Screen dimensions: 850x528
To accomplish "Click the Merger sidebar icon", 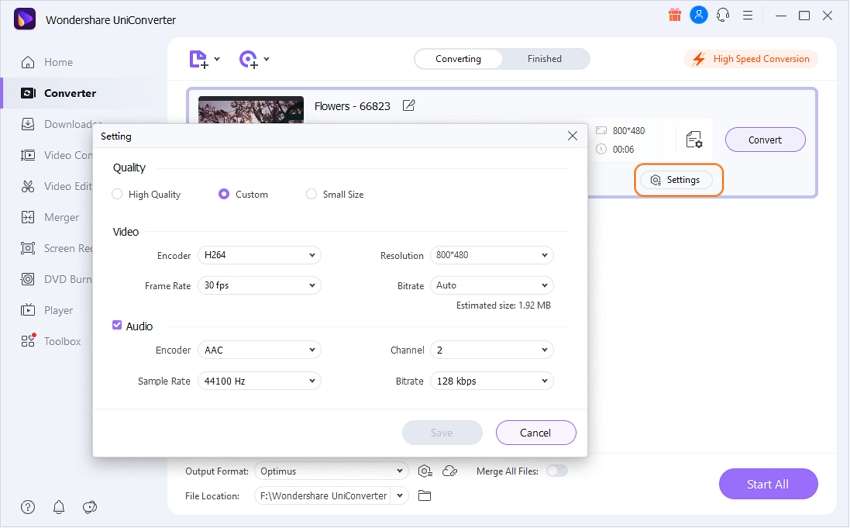I will 28,217.
